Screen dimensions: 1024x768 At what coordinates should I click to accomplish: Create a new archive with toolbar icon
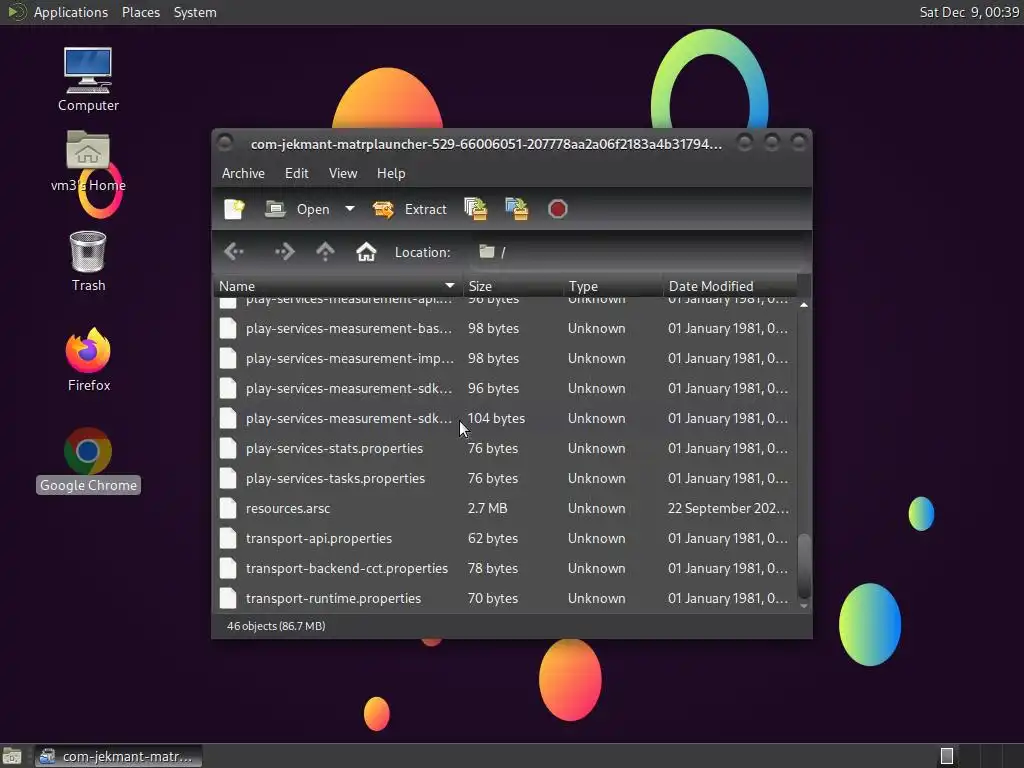[234, 209]
